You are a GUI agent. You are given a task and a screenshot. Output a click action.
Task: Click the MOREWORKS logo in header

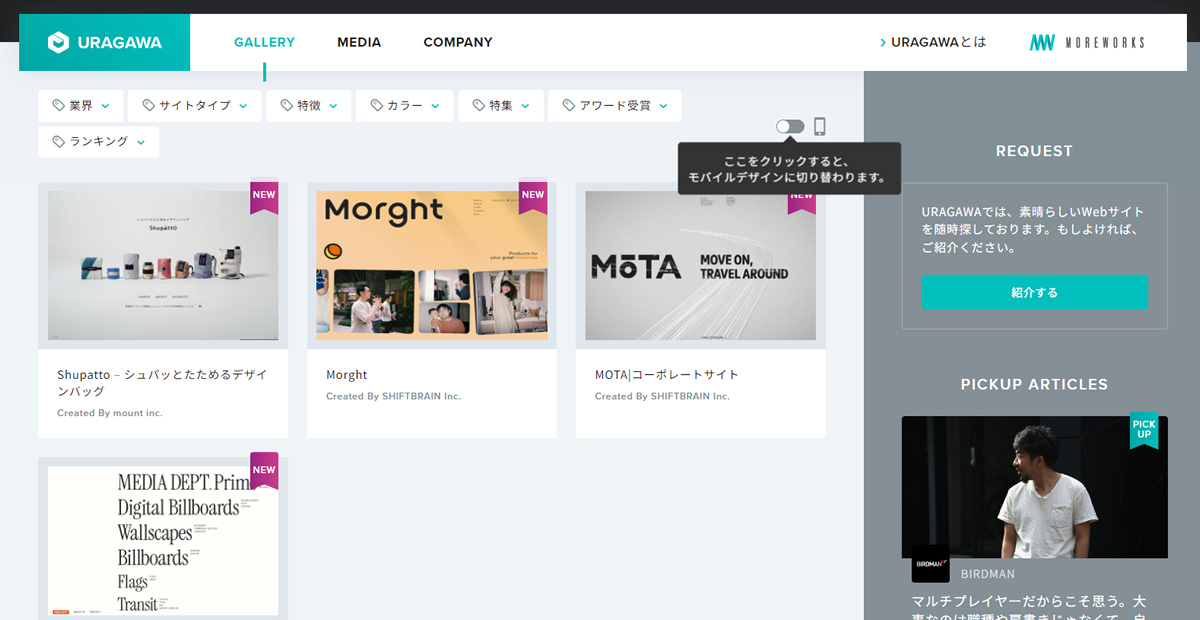click(x=1087, y=43)
